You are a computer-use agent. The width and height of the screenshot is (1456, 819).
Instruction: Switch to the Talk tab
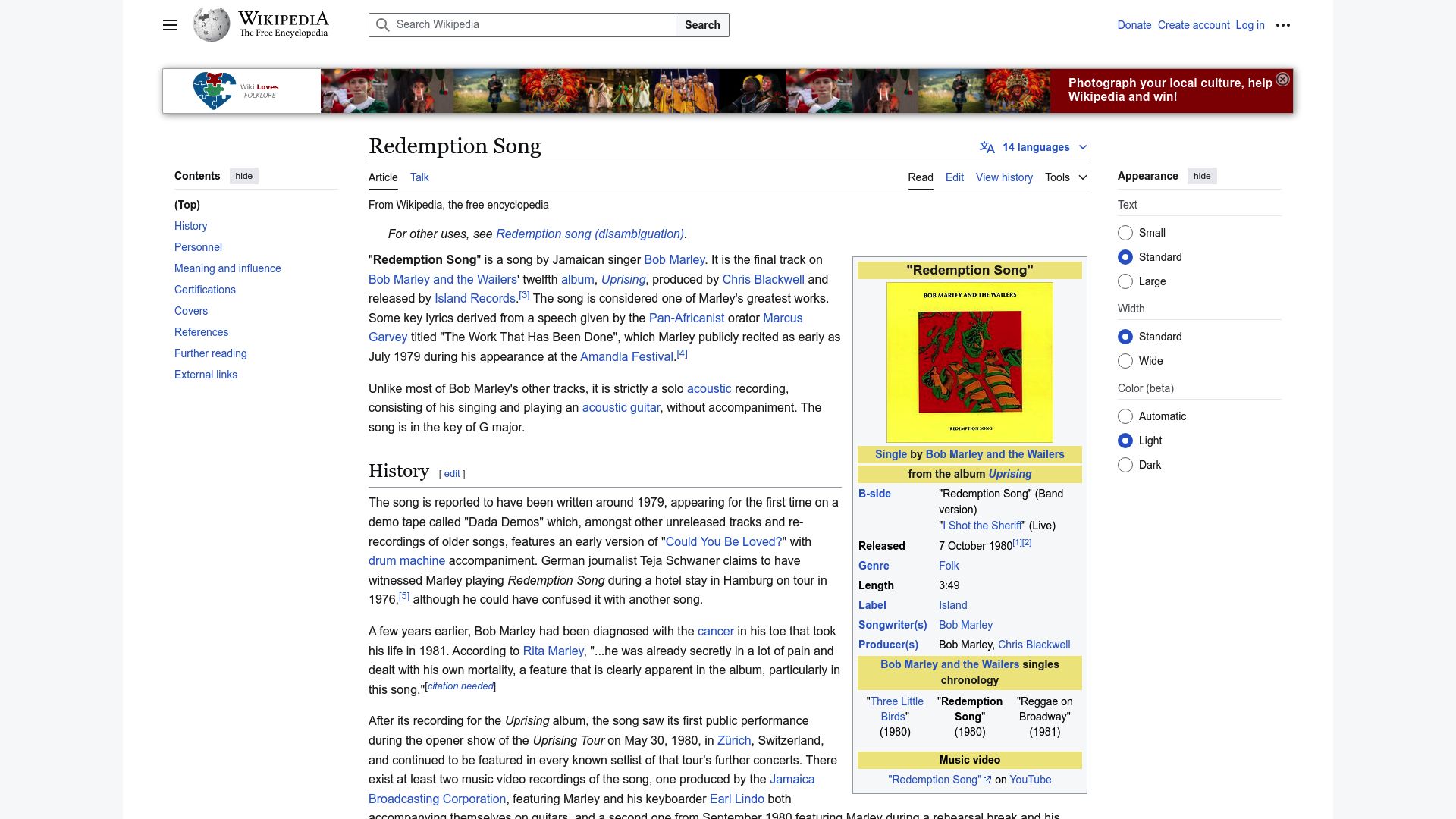click(x=419, y=177)
